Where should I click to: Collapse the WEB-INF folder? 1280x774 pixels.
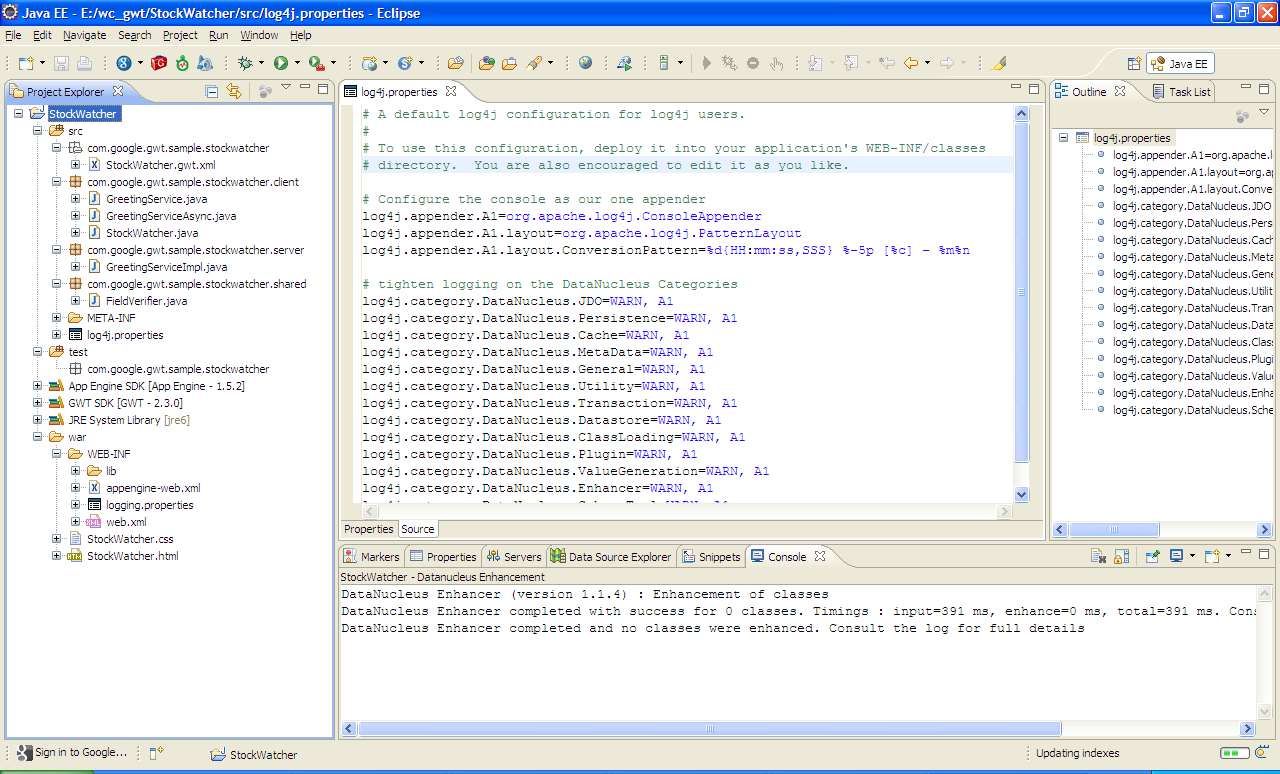pos(57,454)
